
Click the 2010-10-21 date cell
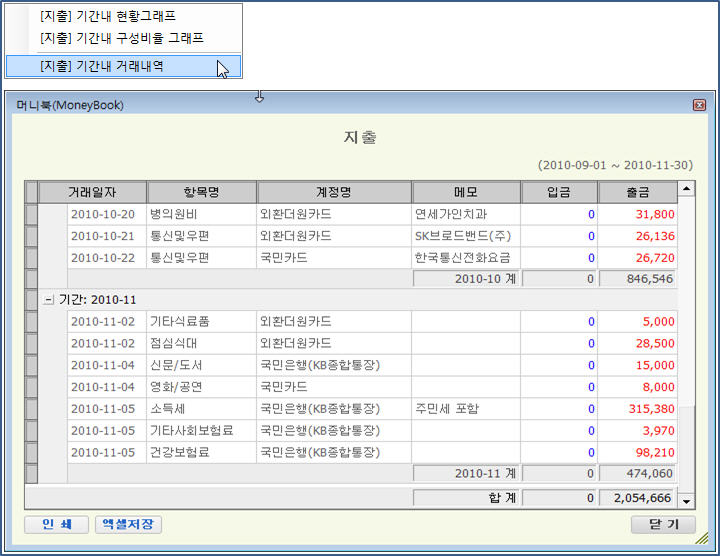107,236
